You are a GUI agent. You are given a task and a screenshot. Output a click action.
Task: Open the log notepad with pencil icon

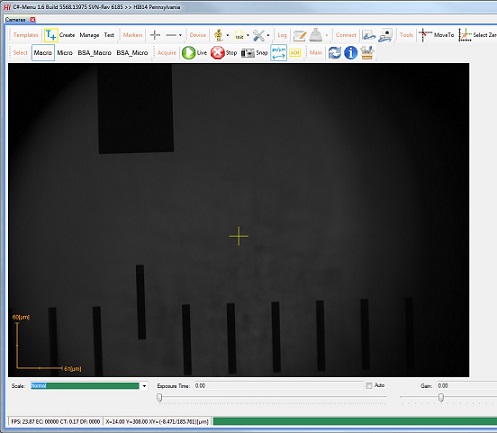pyautogui.click(x=299, y=35)
